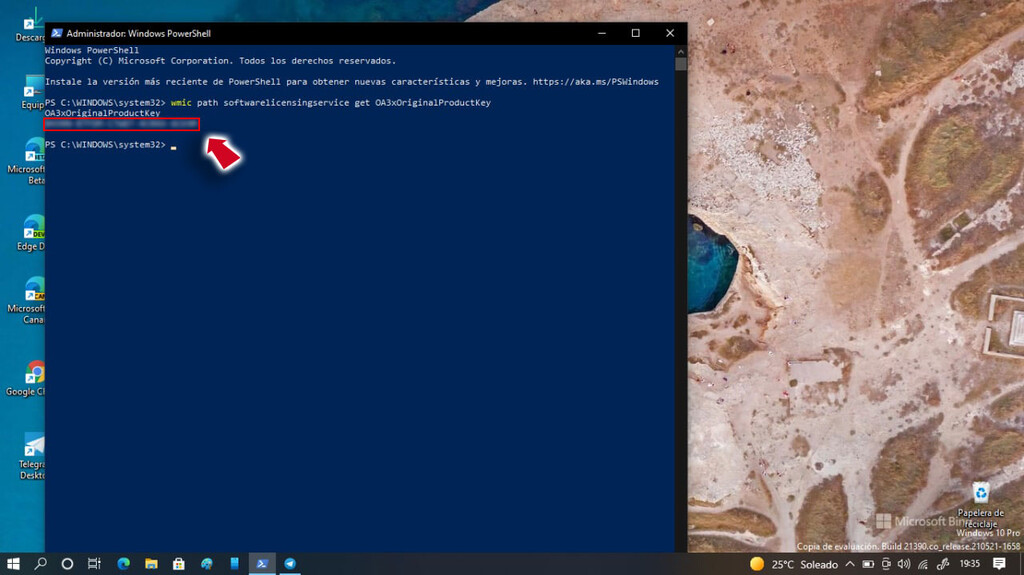Click the PowerShell vertical scrollbar thumb
Viewport: 1024px width, 575px height.
681,64
